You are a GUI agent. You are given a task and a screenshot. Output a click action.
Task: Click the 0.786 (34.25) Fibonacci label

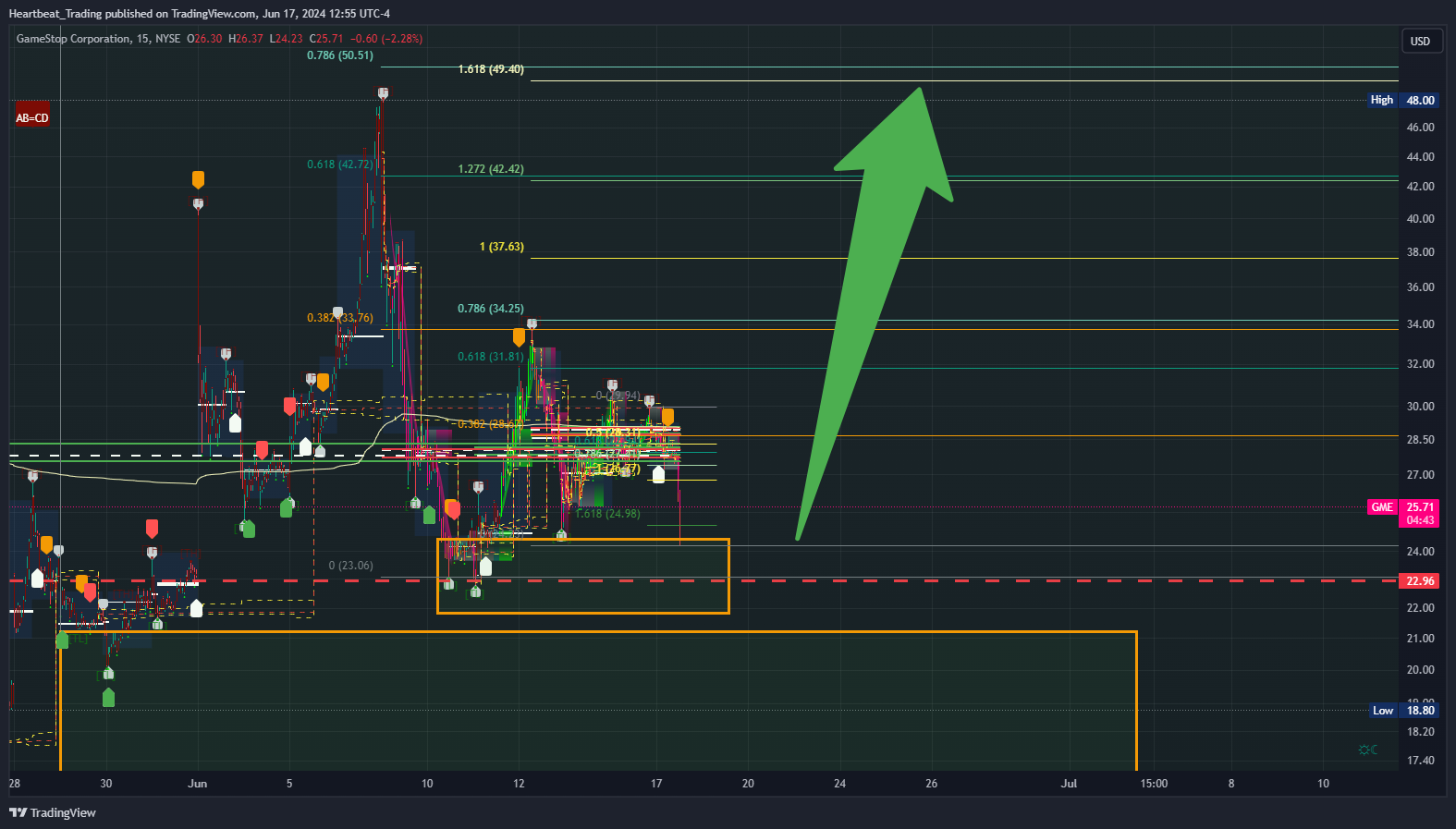tap(491, 309)
